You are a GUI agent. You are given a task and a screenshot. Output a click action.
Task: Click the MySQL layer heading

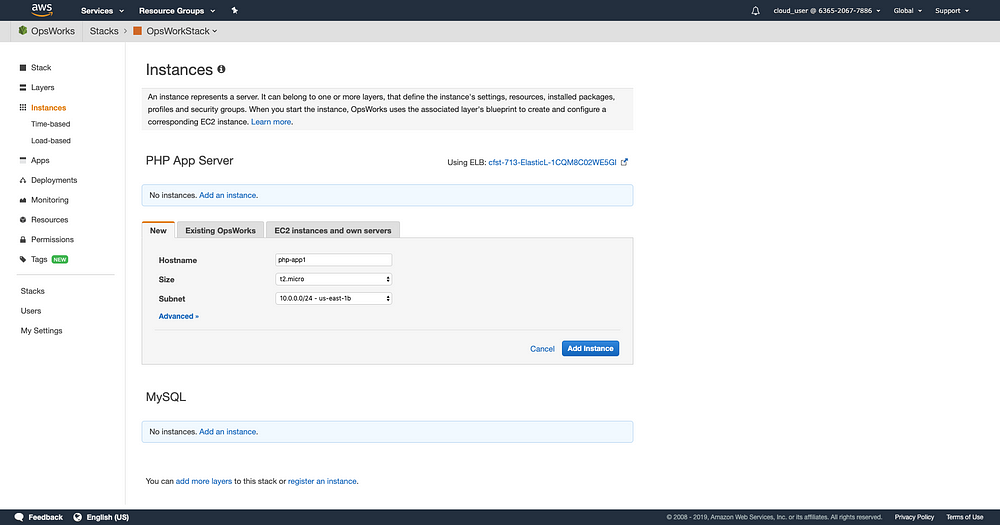[x=166, y=397]
